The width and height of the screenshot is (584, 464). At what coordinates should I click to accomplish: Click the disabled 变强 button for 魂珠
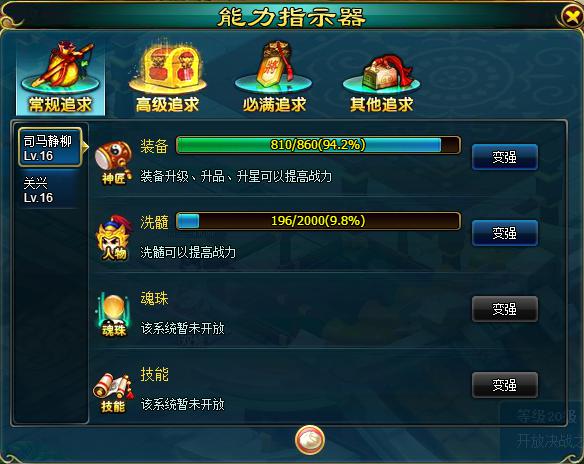tap(505, 309)
